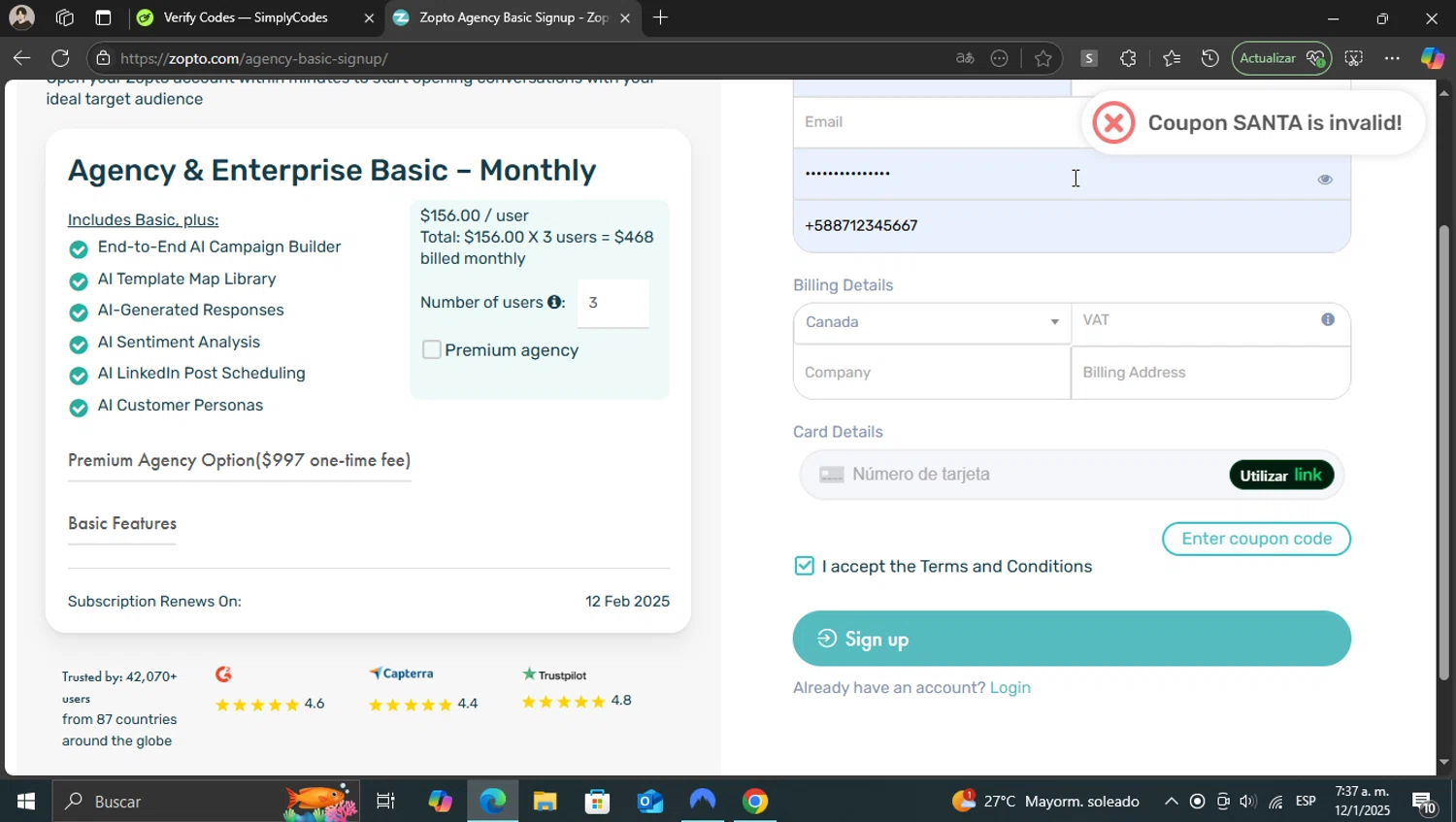This screenshot has height=822, width=1456.
Task: Open the tab actions menu icon
Action: (x=103, y=17)
